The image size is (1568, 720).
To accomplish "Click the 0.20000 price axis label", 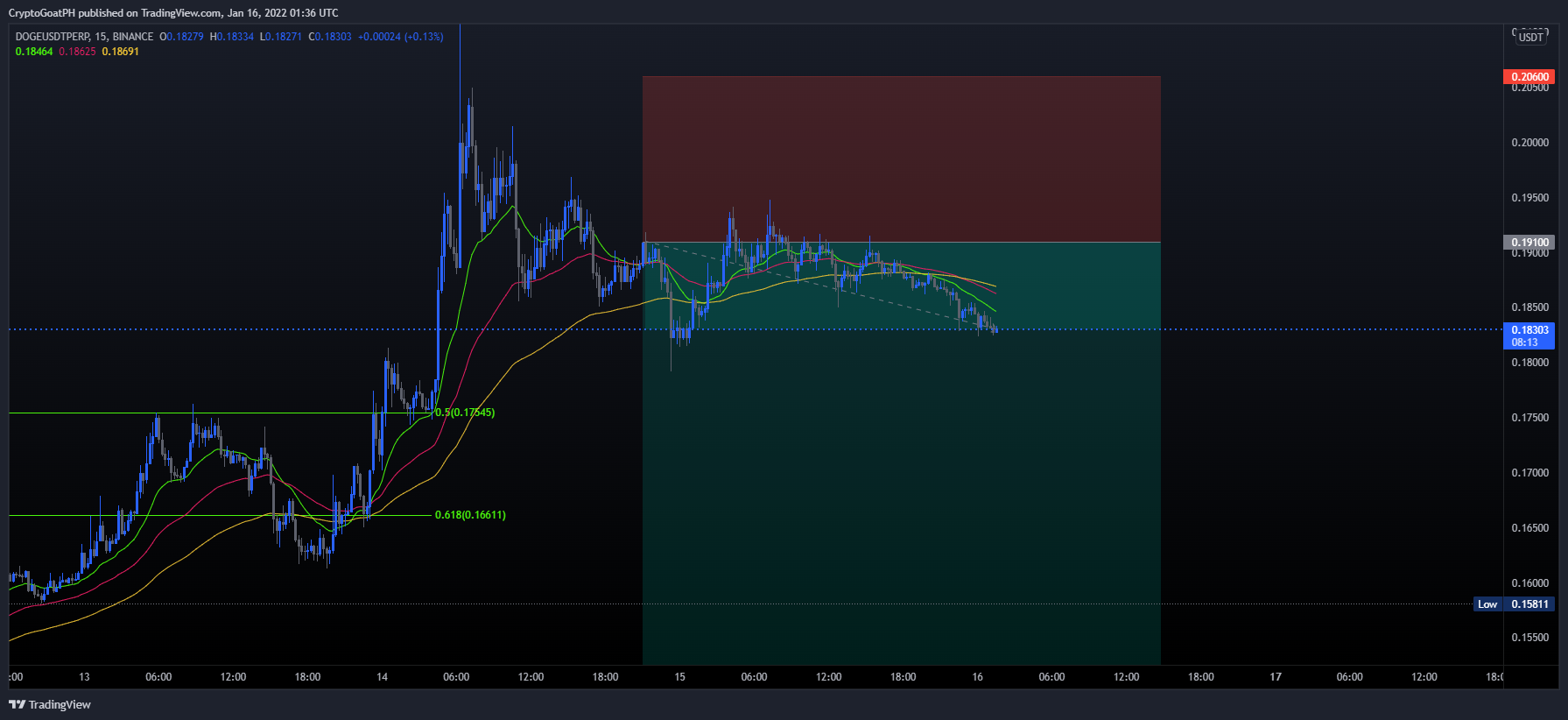I will pos(1529,143).
